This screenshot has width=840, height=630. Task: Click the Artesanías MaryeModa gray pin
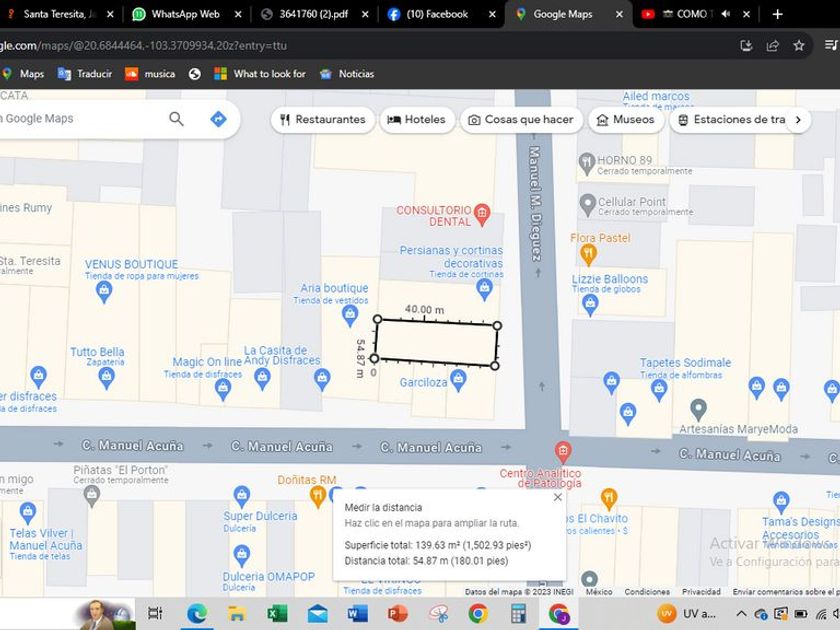pyautogui.click(x=698, y=410)
